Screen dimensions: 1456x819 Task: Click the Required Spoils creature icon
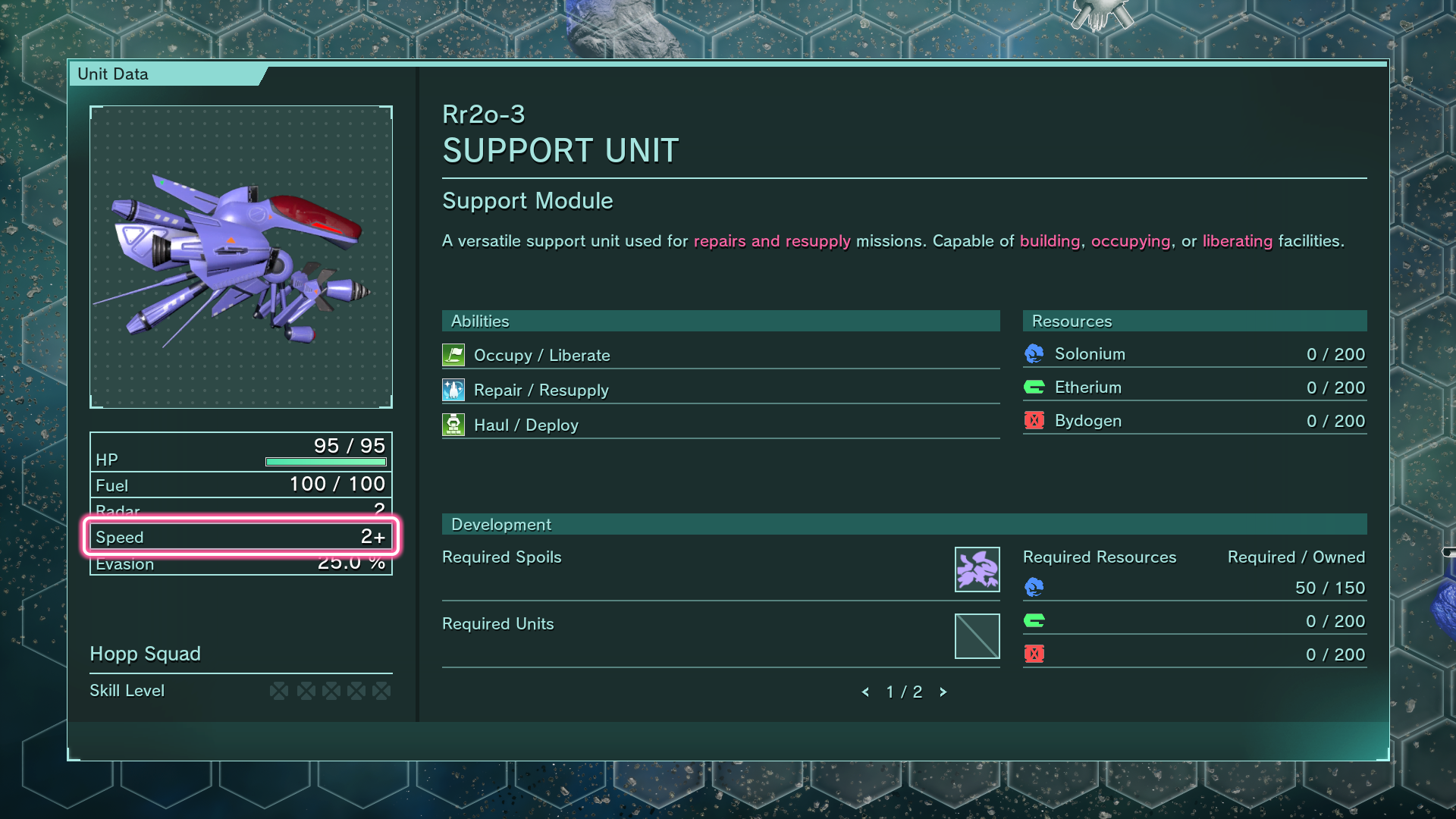point(977,570)
